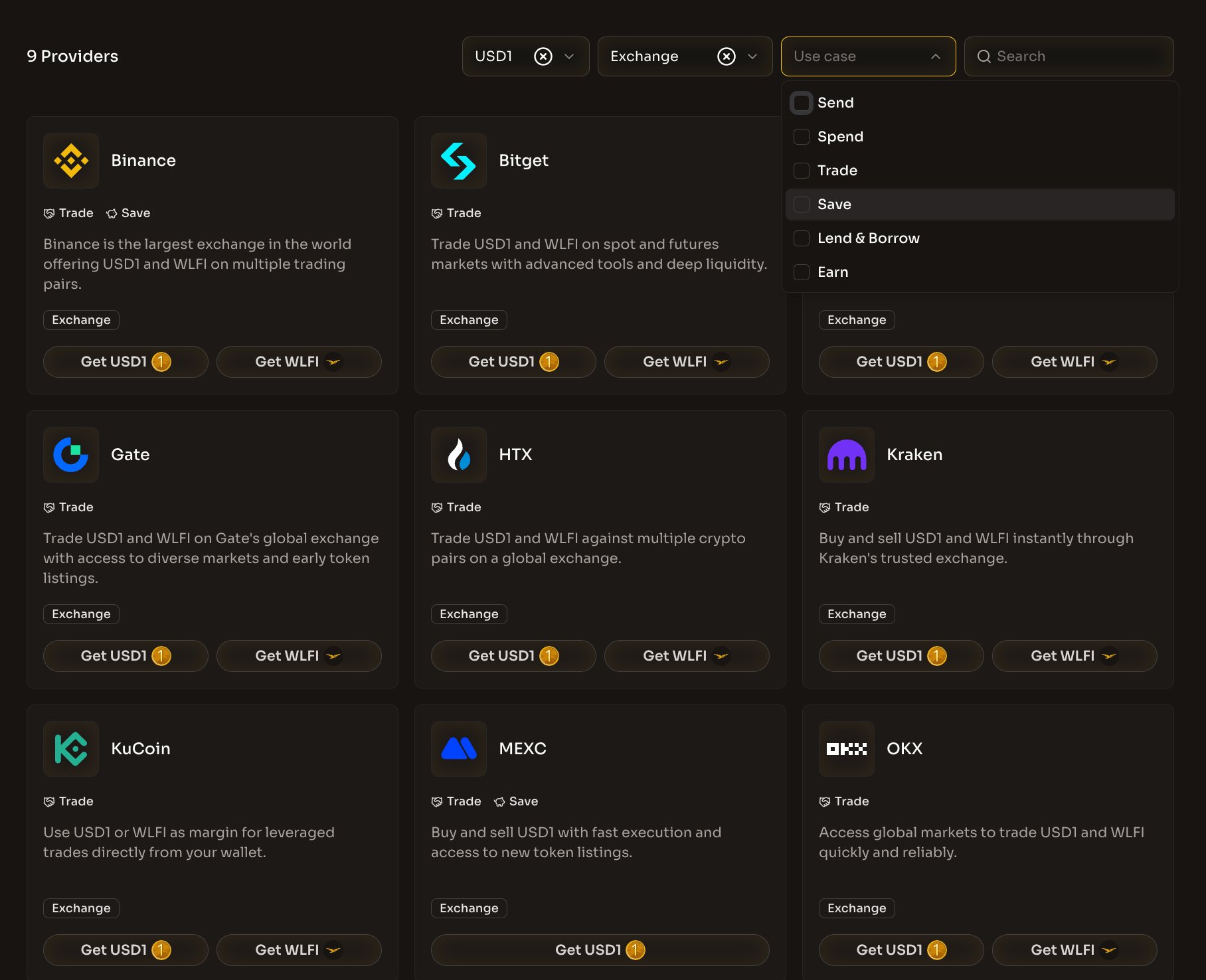Click the HTX flame logo
The height and width of the screenshot is (980, 1206).
(x=459, y=455)
